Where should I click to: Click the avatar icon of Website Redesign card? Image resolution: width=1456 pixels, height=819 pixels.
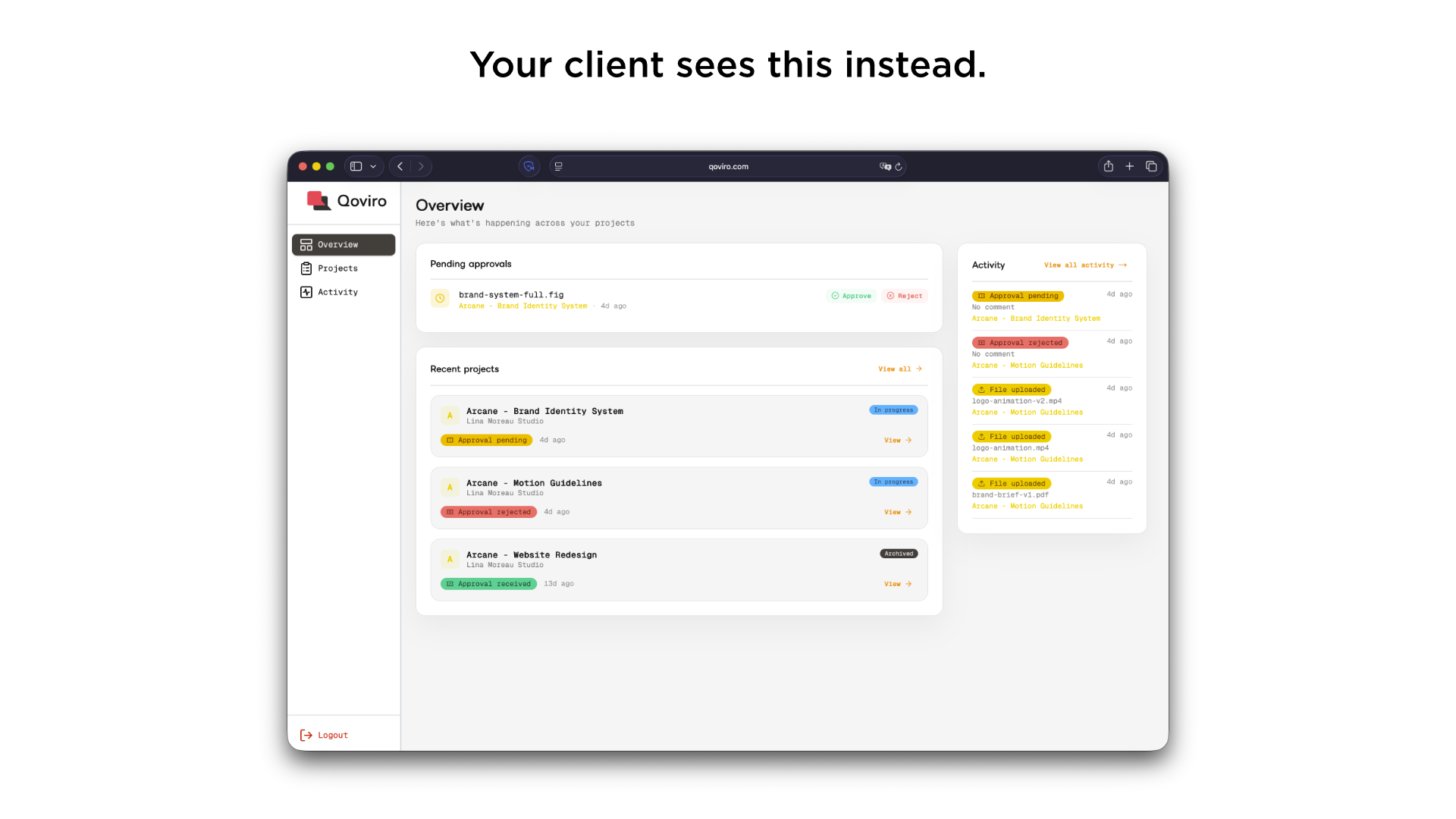point(450,560)
